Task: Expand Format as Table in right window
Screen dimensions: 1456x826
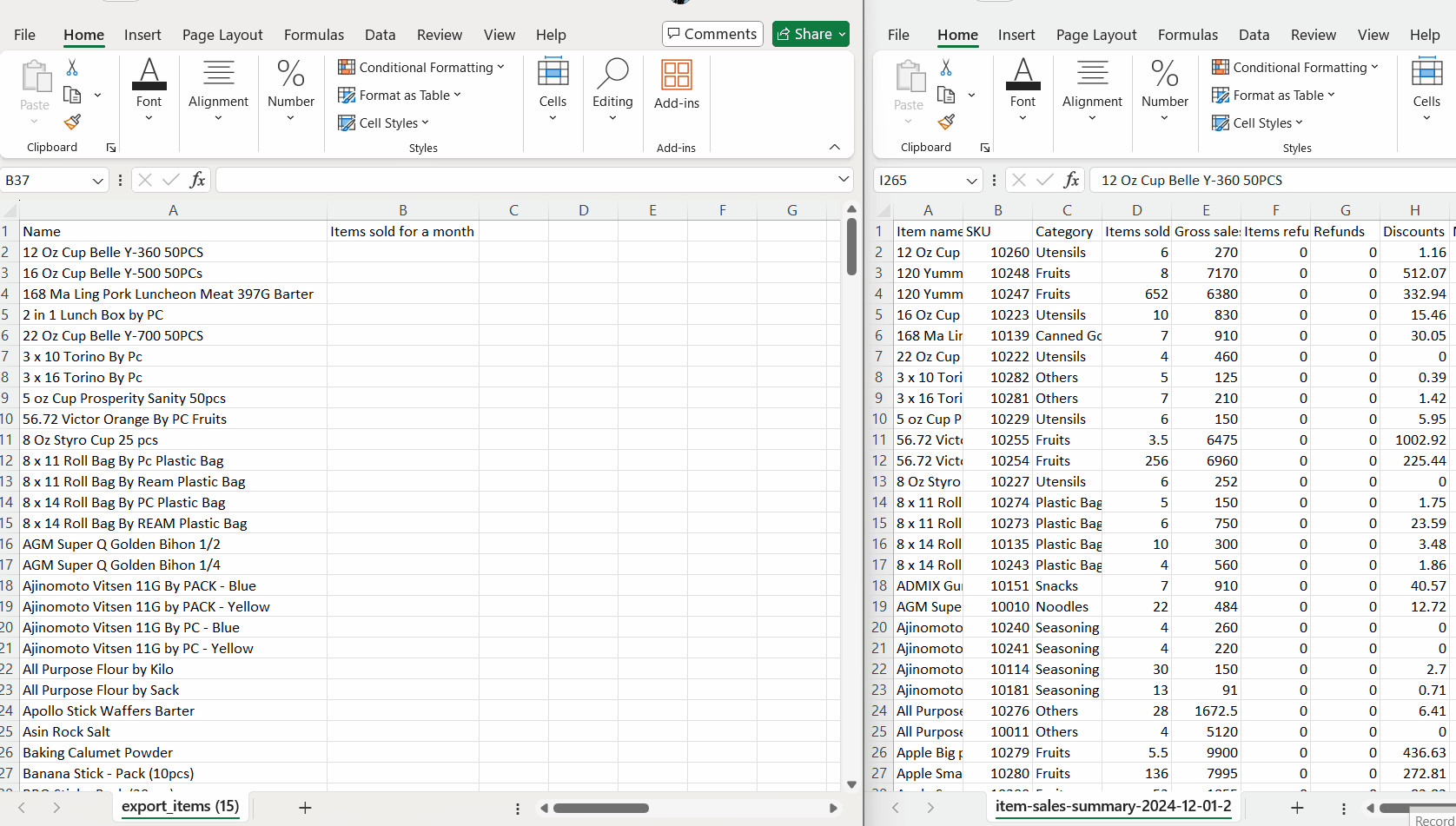Action: click(x=1274, y=95)
